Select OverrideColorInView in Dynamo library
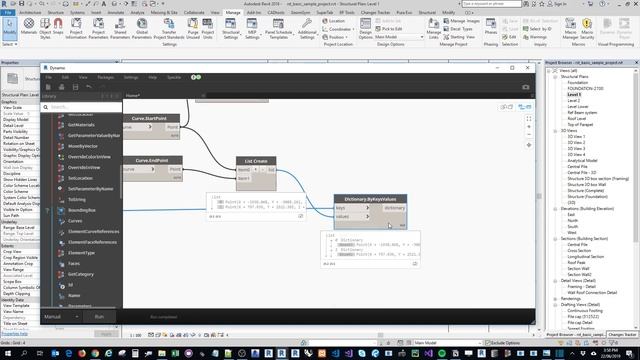This screenshot has height=360, width=640. 89,157
